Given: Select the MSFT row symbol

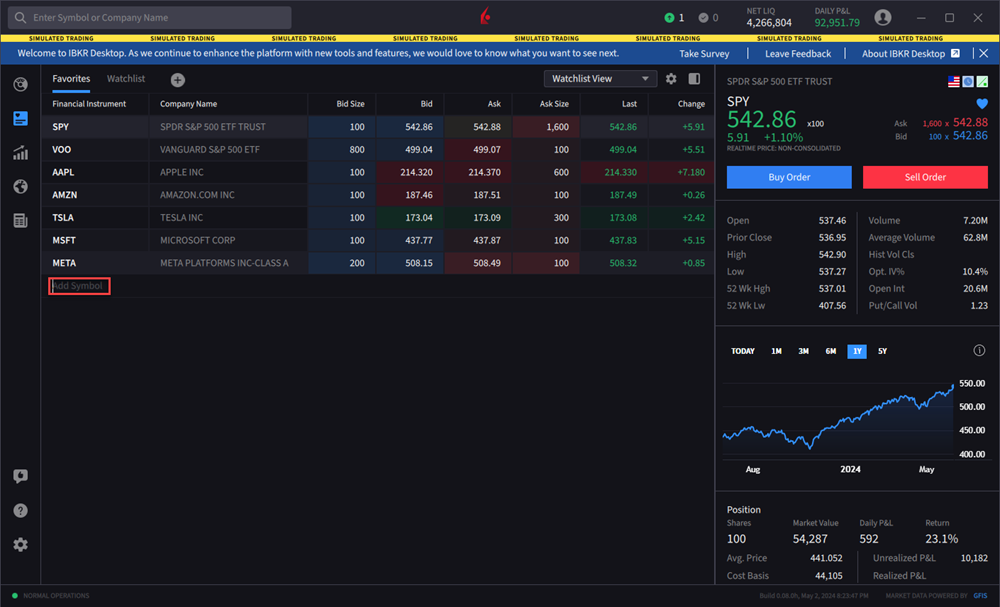Looking at the screenshot, I should 64,240.
